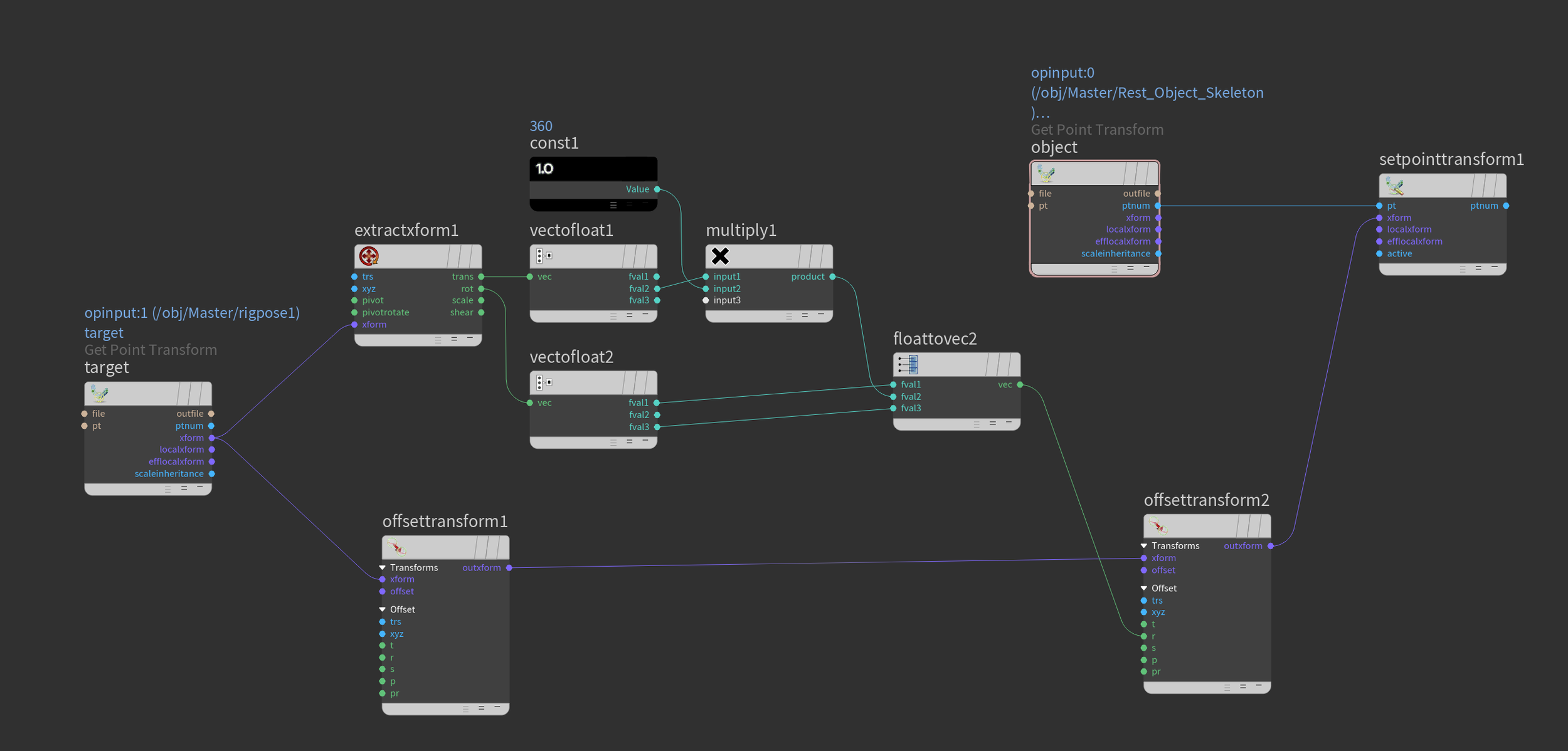Viewport: 1568px width, 751px height.
Task: Click the floattovec2 node icon
Action: click(908, 364)
